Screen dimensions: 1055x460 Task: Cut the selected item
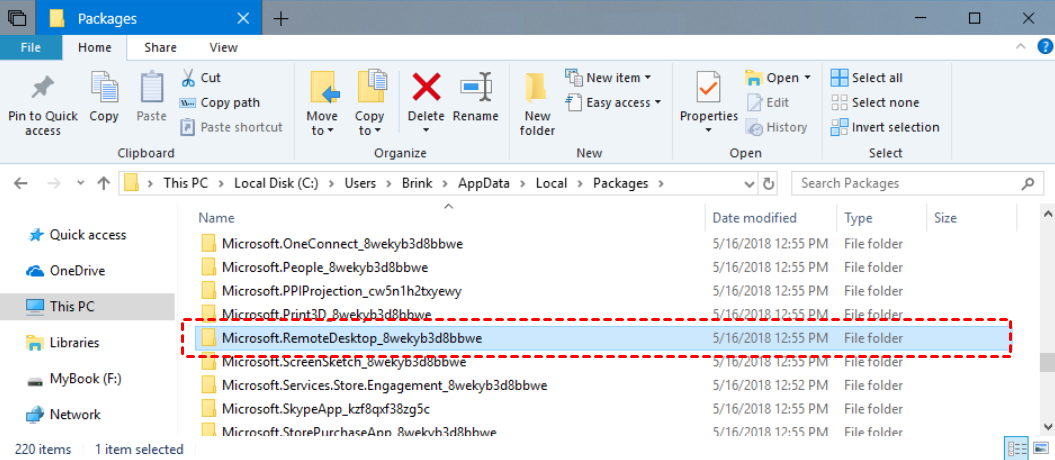[x=201, y=78]
